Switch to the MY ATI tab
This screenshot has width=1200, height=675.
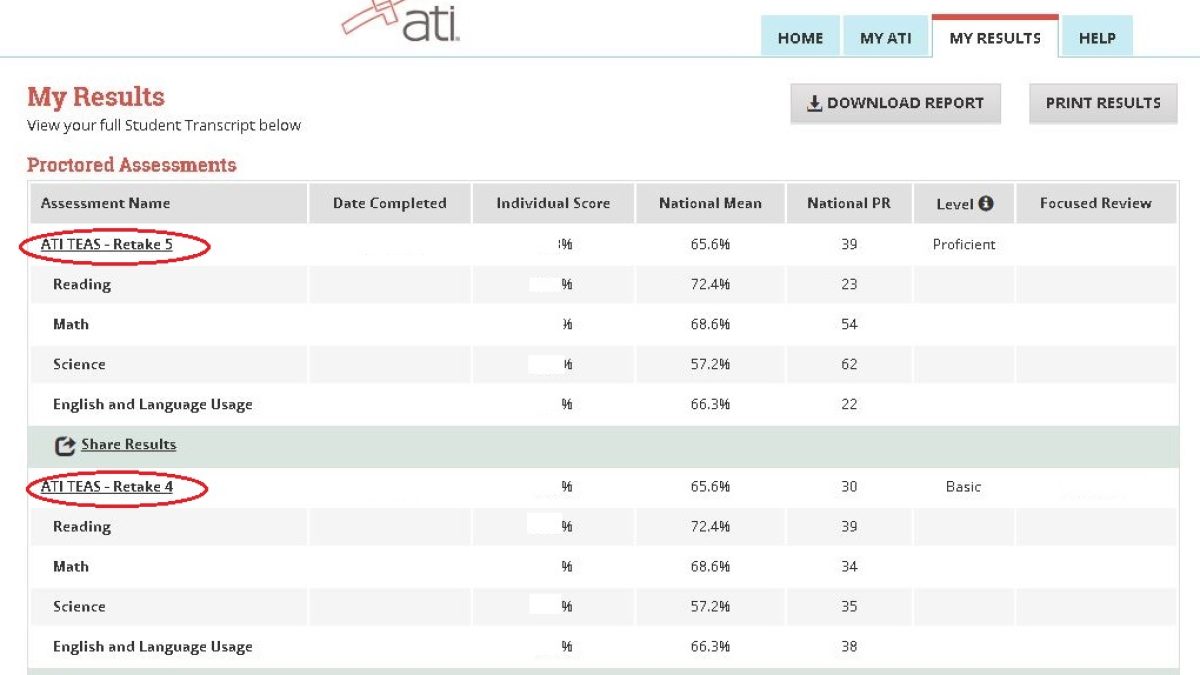(x=885, y=38)
